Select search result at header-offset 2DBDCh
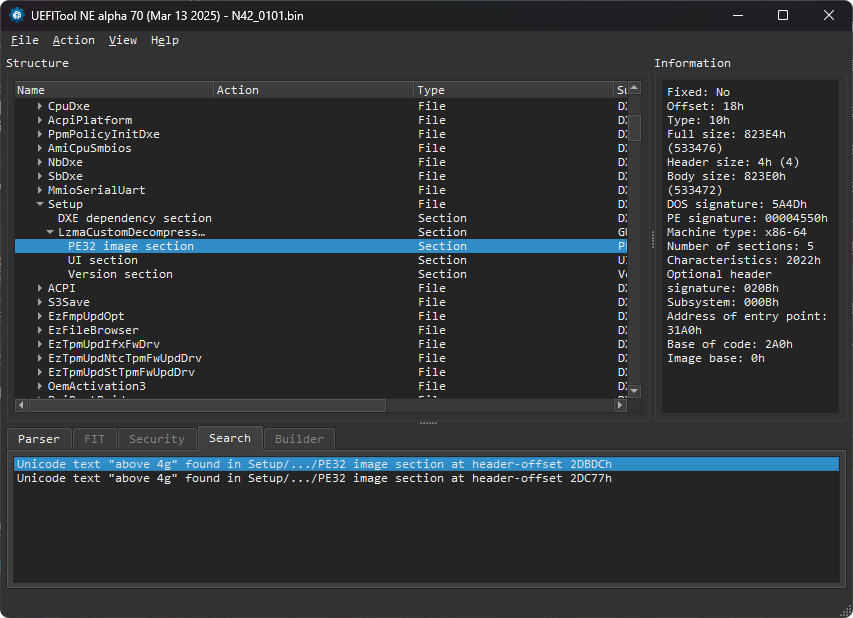Screen dimensions: 853x618 [426, 464]
